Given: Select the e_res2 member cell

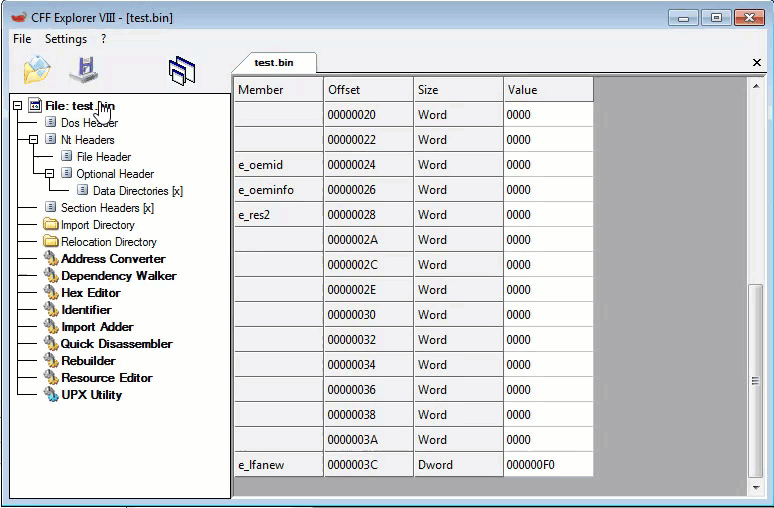Looking at the screenshot, I should [278, 215].
